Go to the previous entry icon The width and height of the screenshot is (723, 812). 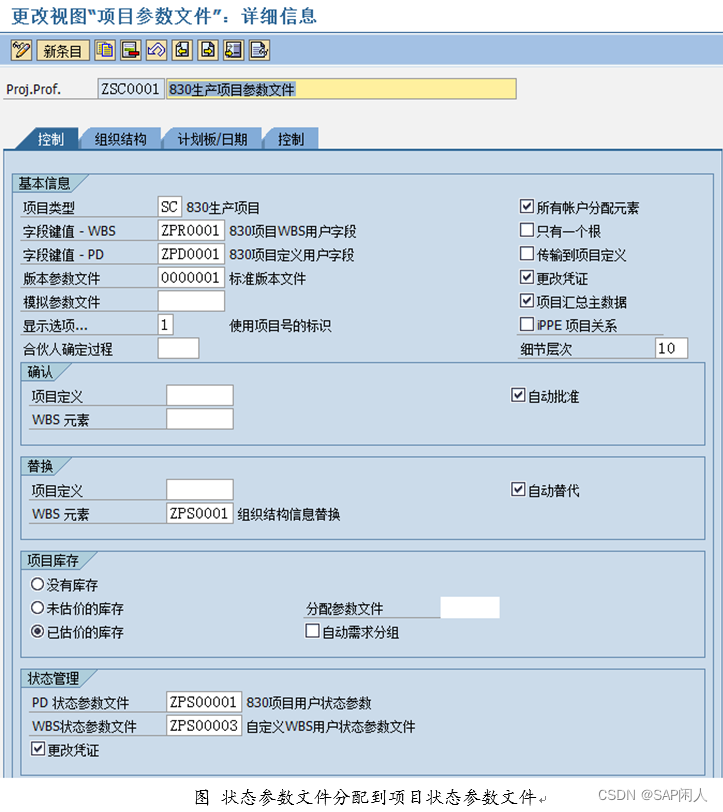point(182,50)
